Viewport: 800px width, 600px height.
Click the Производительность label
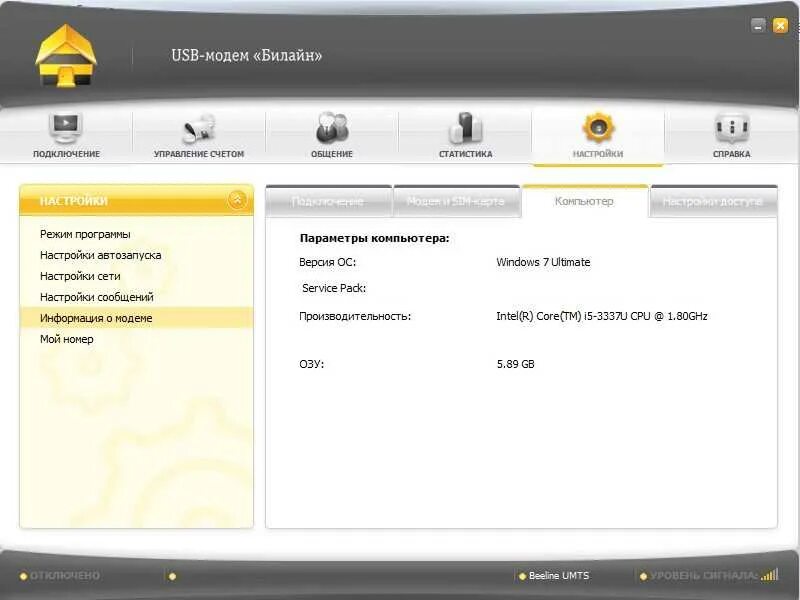tap(355, 316)
